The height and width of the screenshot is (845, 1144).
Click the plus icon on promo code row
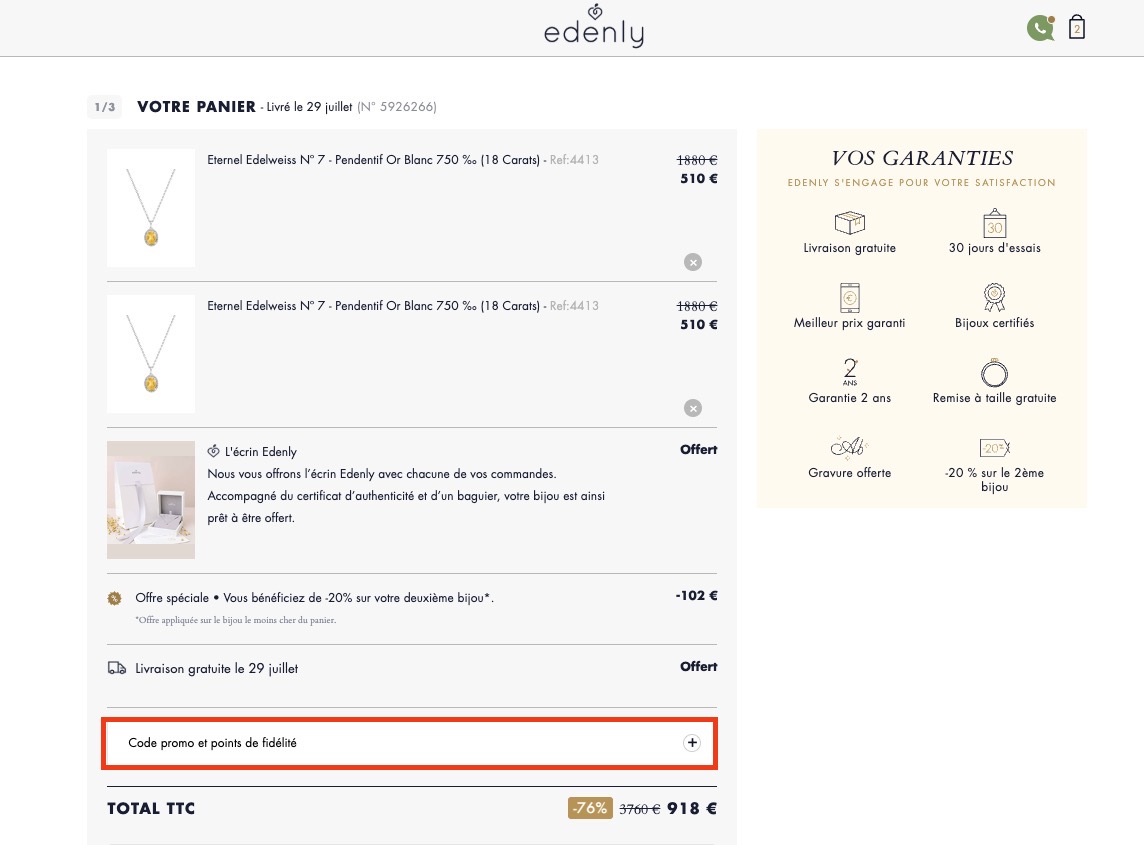[x=692, y=743]
